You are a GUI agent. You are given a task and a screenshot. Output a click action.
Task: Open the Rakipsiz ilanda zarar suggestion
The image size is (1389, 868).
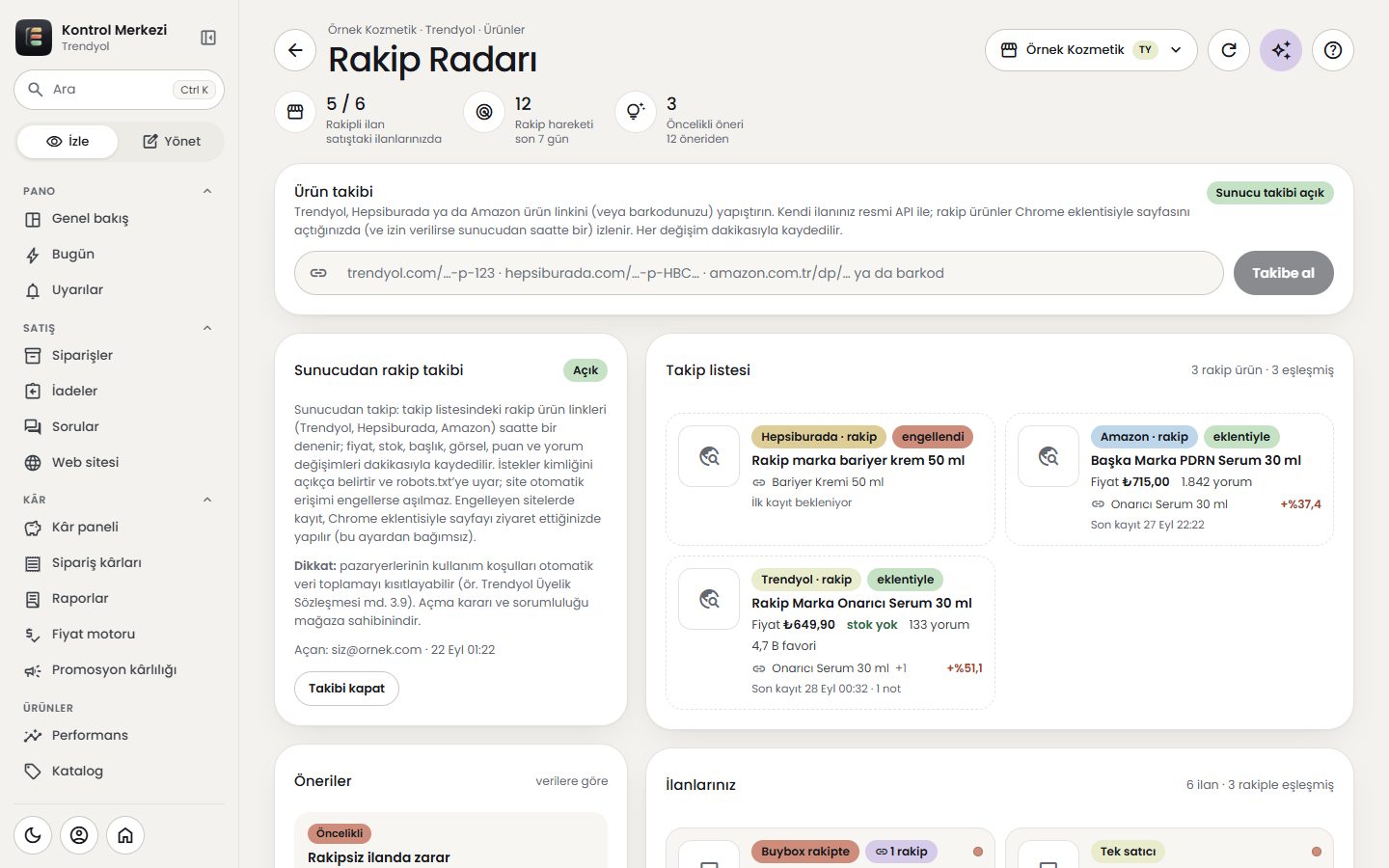pos(379,857)
